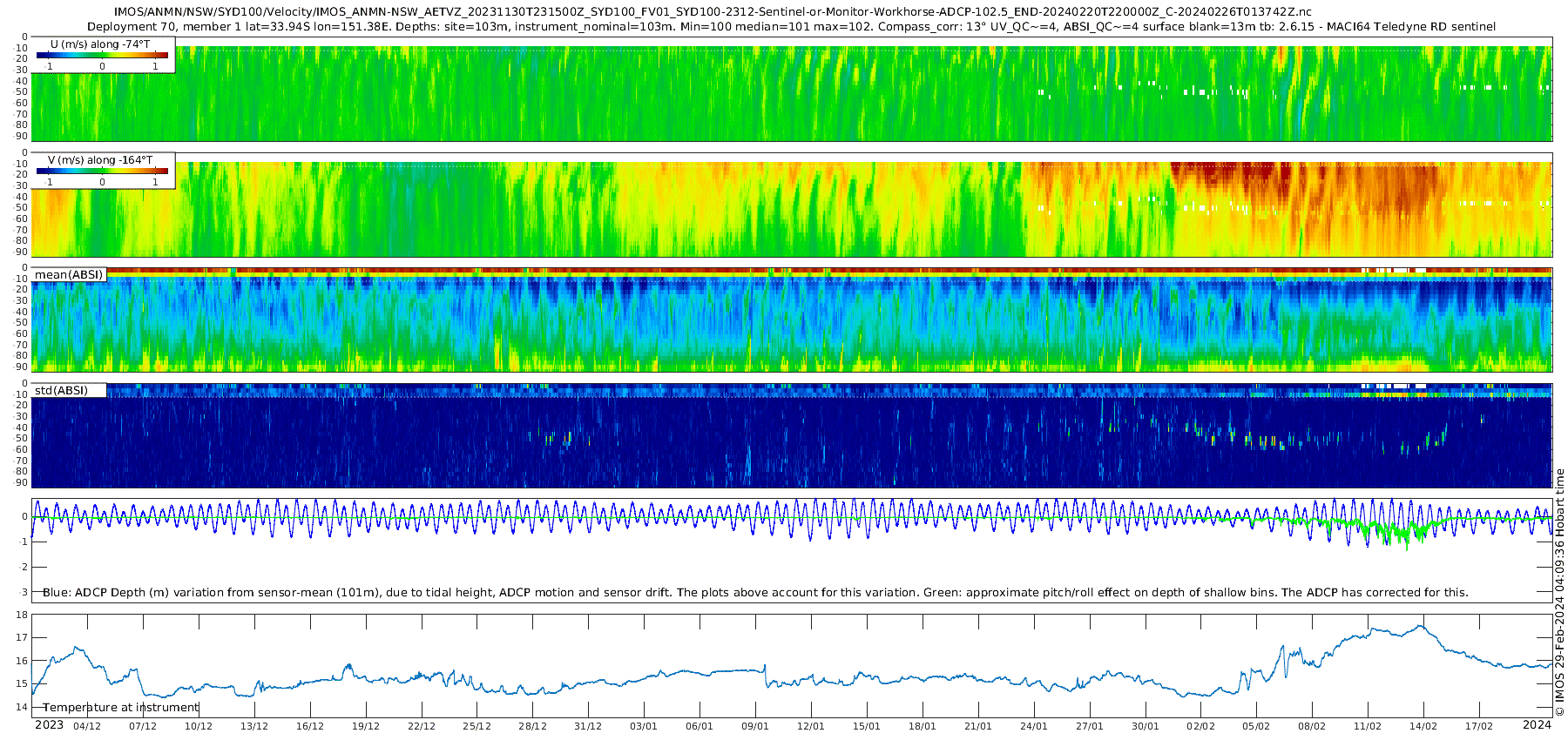This screenshot has width=1568, height=740.
Task: Click the 04/12 date tick label
Action: (x=87, y=726)
